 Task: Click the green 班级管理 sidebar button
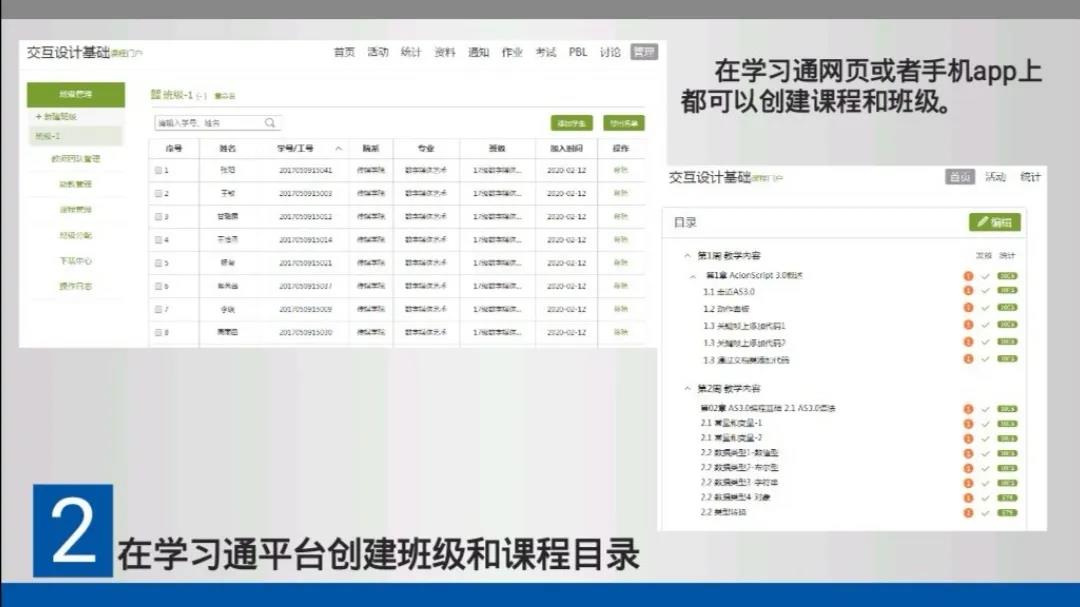[76, 94]
